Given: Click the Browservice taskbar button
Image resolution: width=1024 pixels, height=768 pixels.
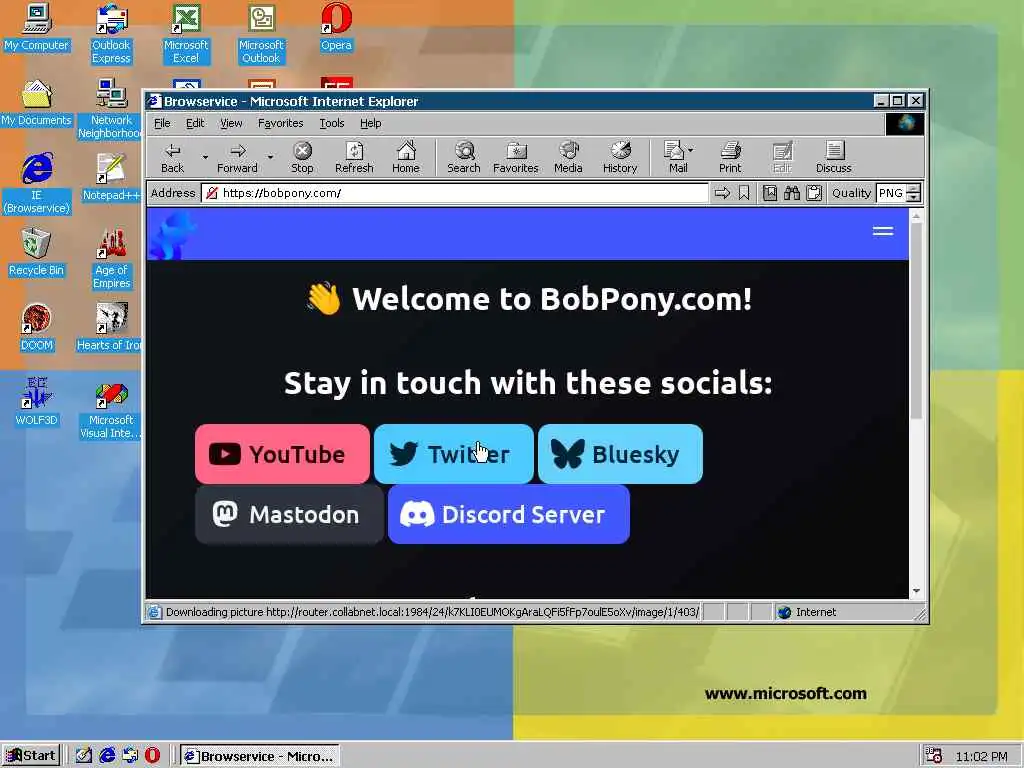Looking at the screenshot, I should pyautogui.click(x=259, y=756).
